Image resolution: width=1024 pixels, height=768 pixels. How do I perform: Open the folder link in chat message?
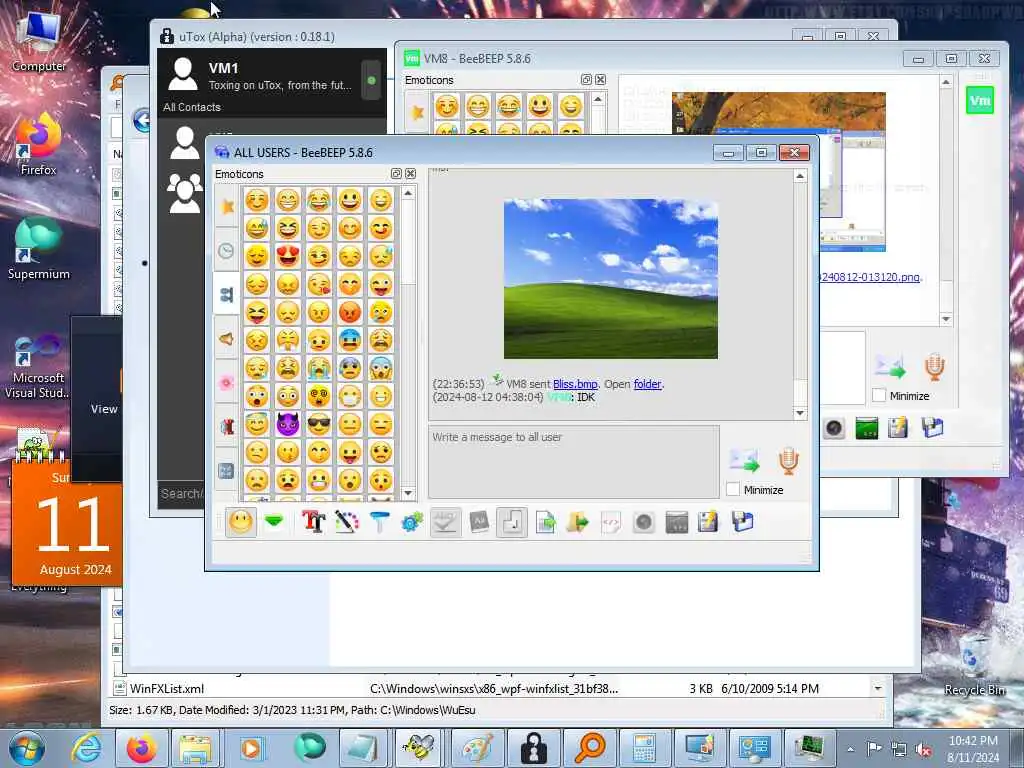coord(647,384)
